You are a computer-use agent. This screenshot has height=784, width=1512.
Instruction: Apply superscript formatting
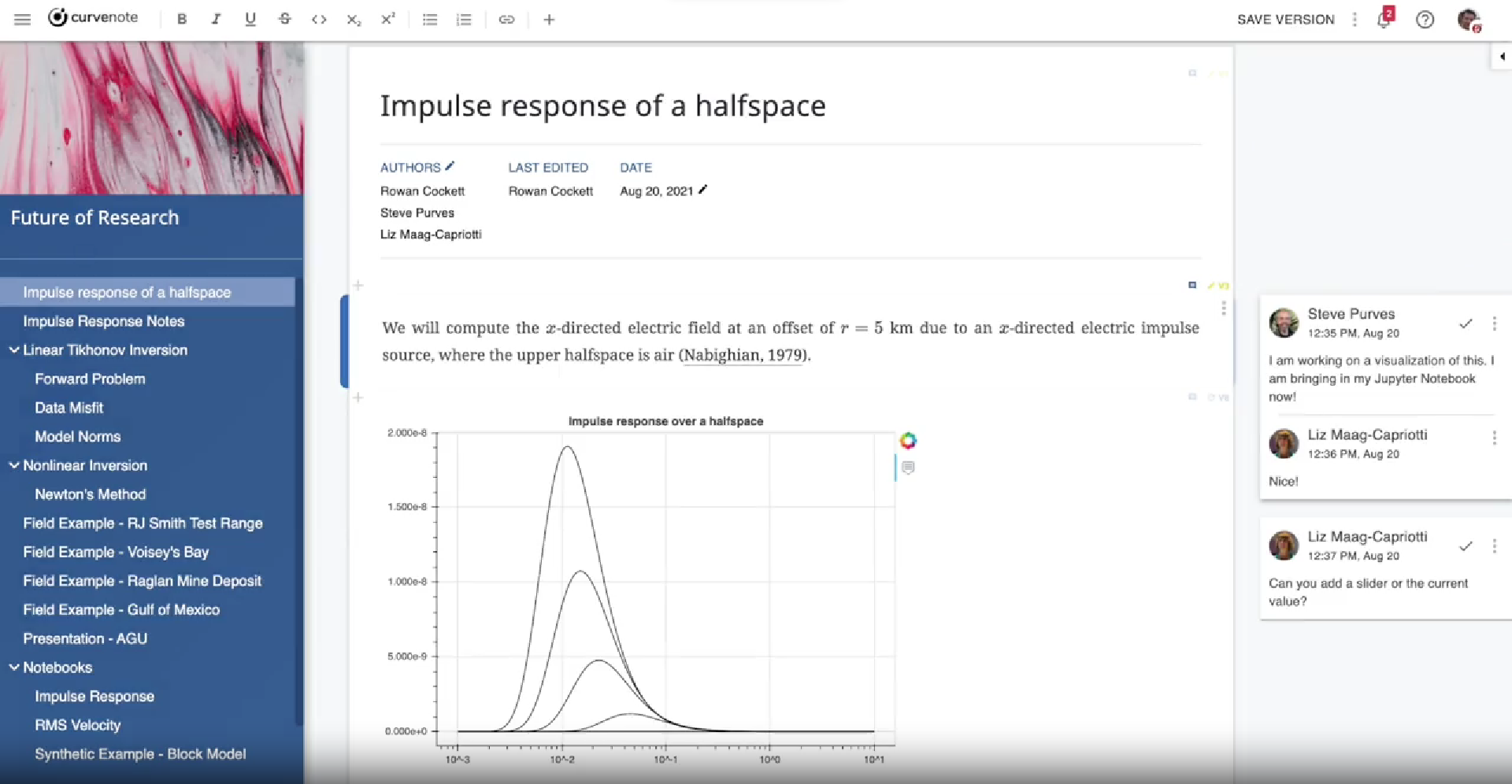(389, 20)
